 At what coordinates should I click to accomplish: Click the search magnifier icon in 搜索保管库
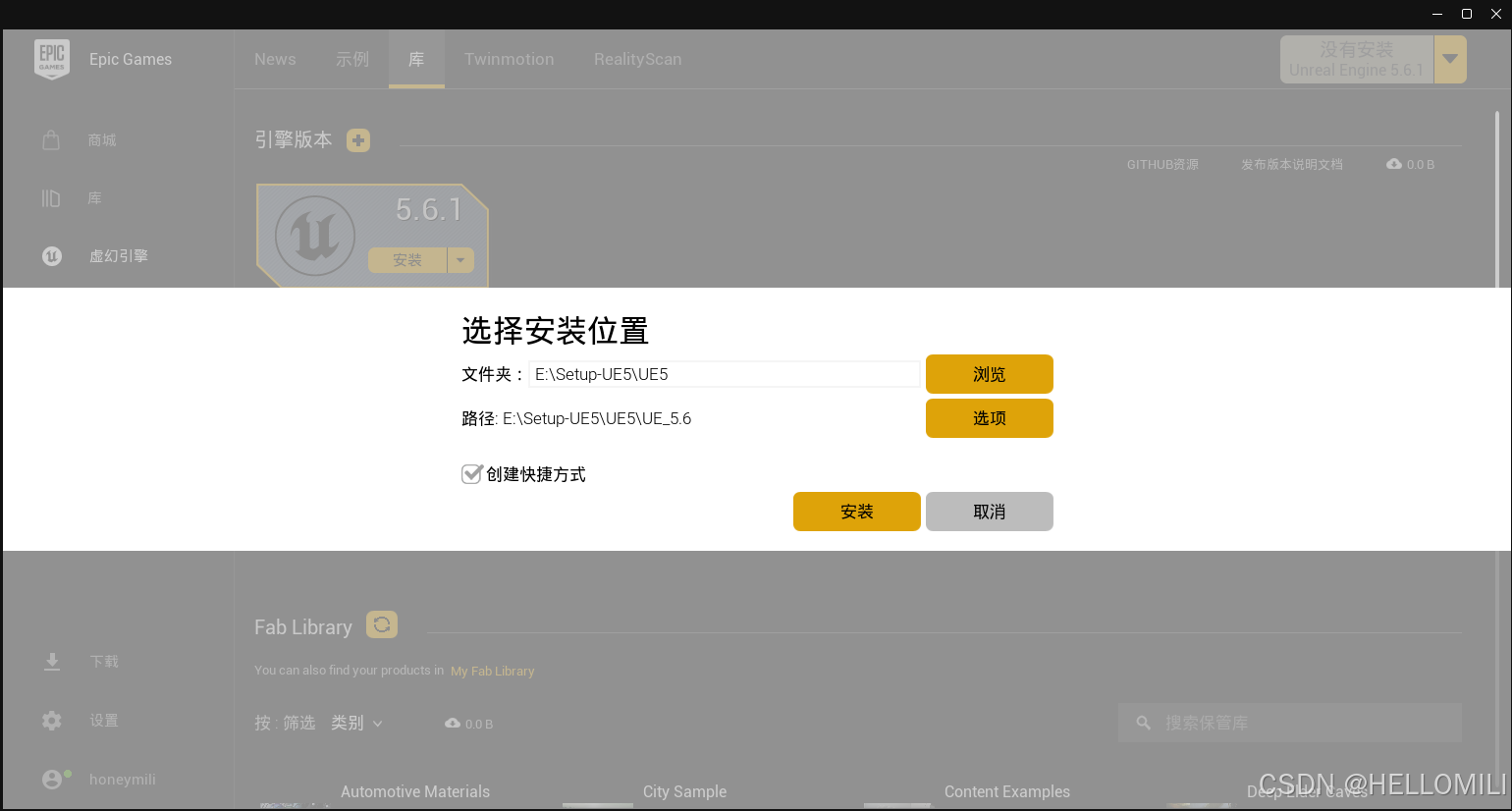[x=1143, y=723]
